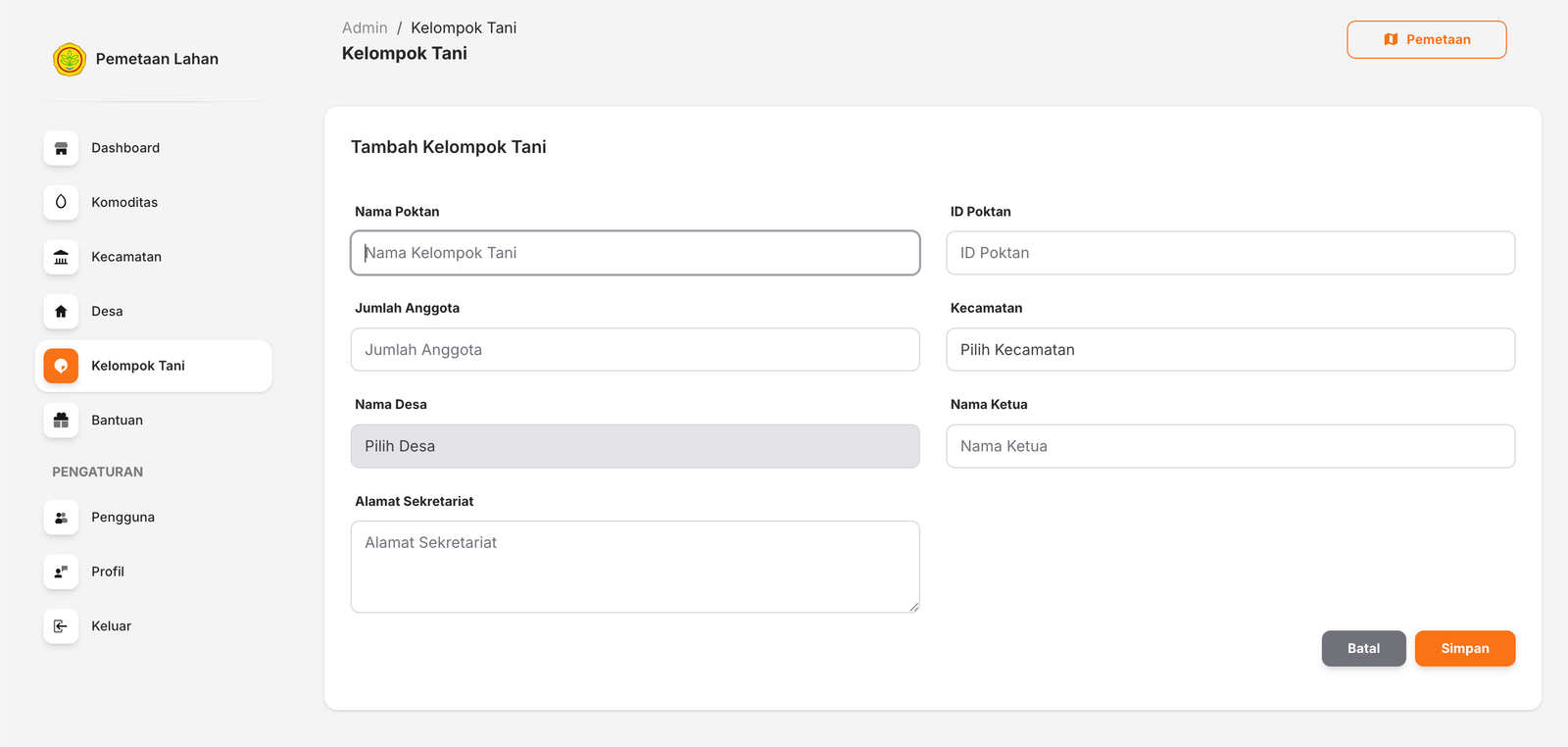Click the Tambah Kelompok Tani heading

[x=449, y=147]
